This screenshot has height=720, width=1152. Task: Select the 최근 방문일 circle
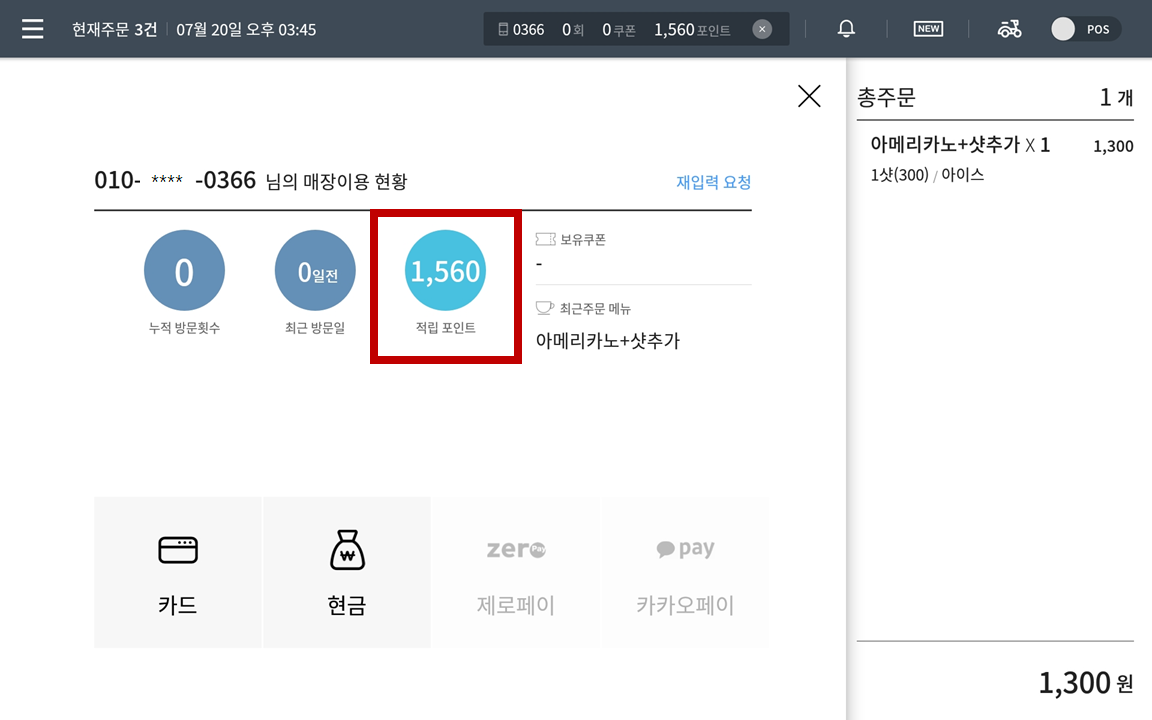click(x=315, y=270)
